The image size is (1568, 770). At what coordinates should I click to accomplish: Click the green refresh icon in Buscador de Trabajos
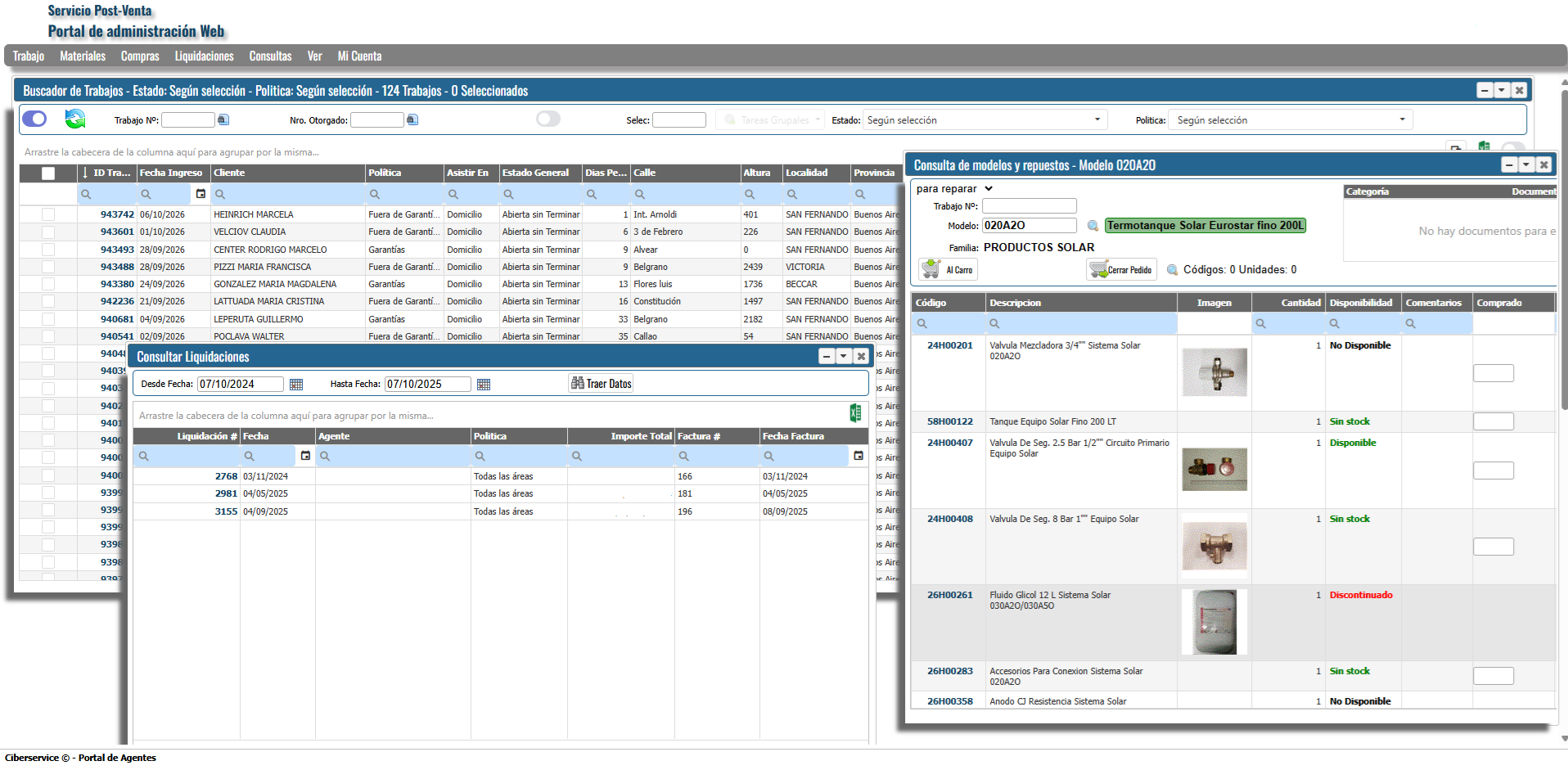click(x=75, y=119)
